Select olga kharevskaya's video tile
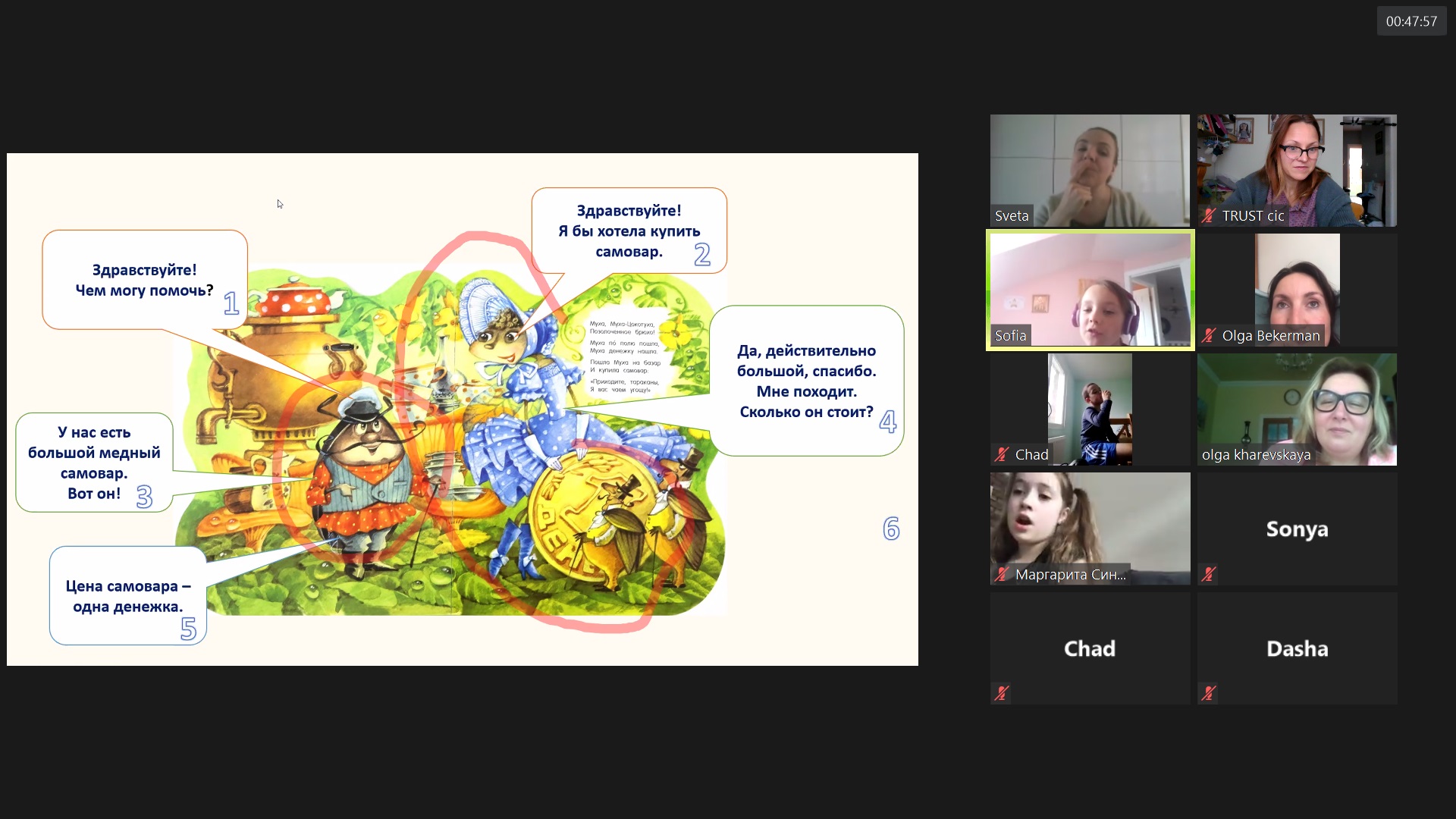 point(1297,409)
